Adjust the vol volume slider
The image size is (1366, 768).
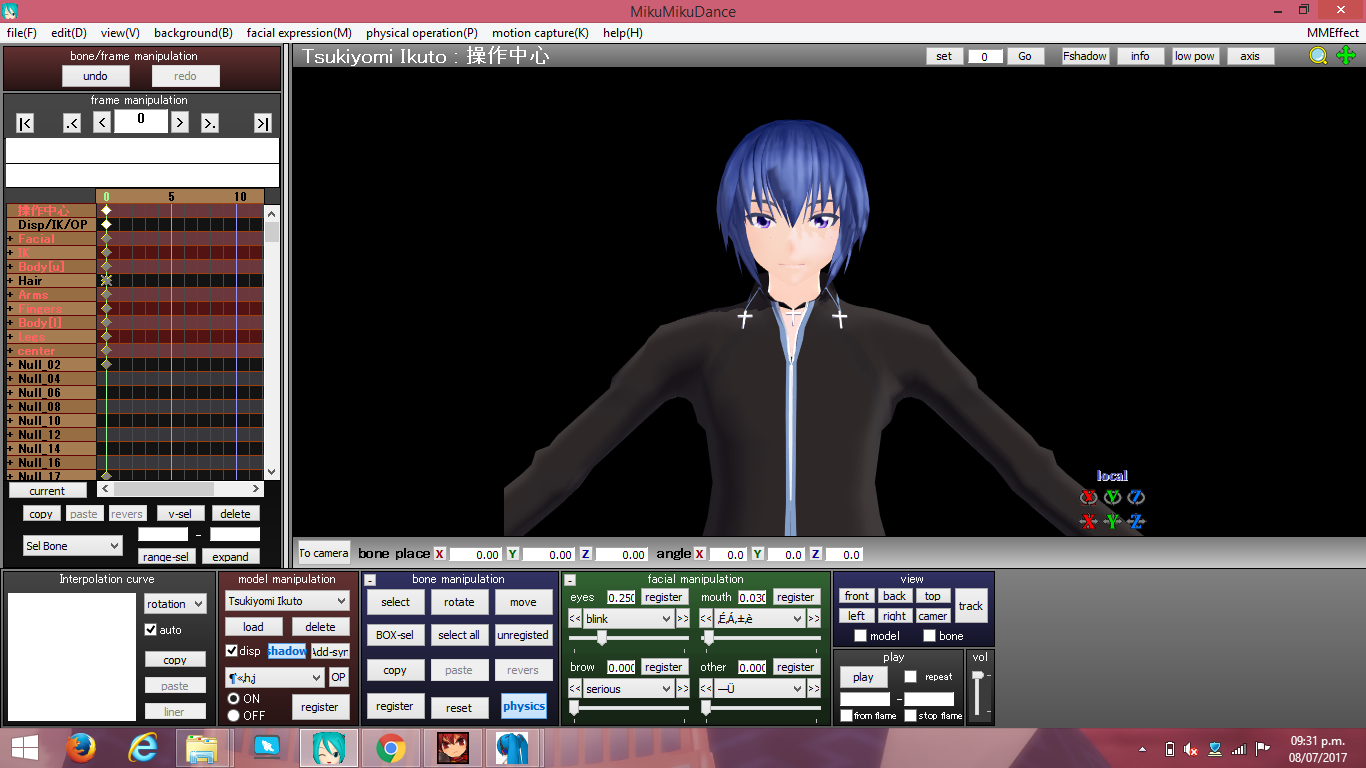977,677
